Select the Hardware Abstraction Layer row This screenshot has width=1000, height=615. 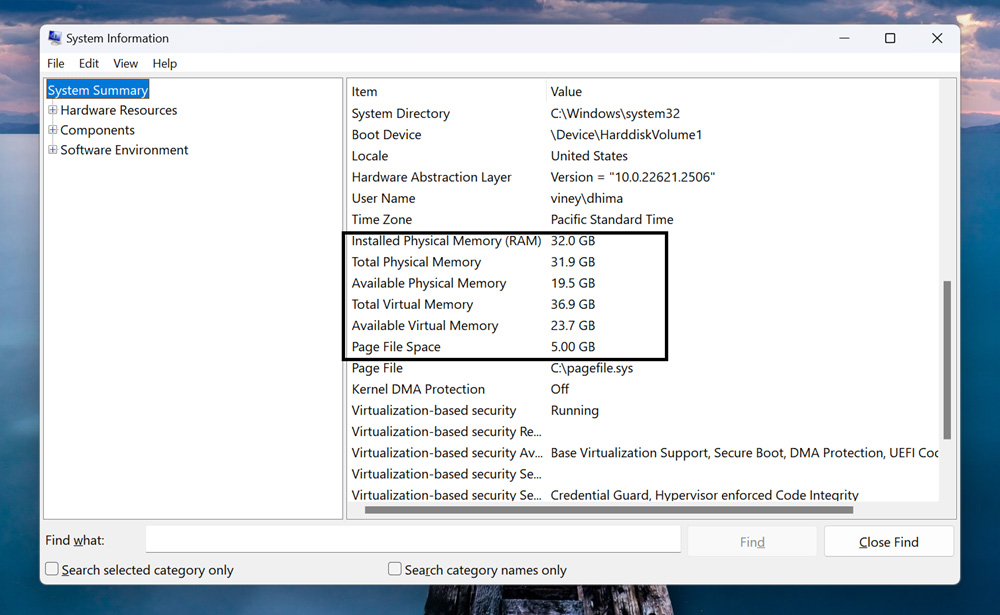643,177
